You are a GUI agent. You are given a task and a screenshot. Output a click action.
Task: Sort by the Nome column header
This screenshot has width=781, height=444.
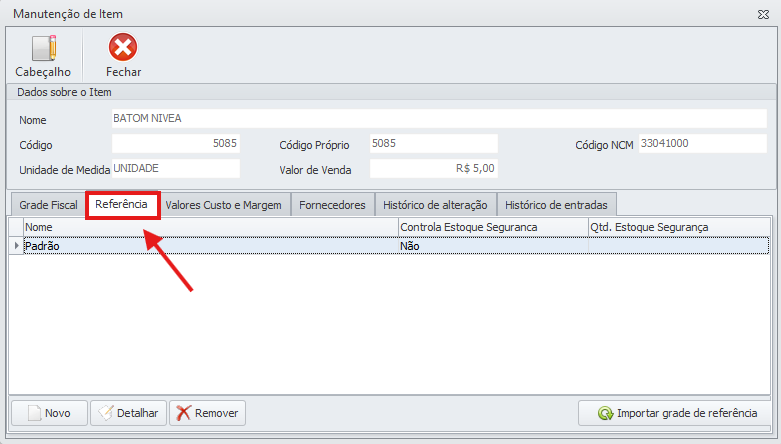210,227
